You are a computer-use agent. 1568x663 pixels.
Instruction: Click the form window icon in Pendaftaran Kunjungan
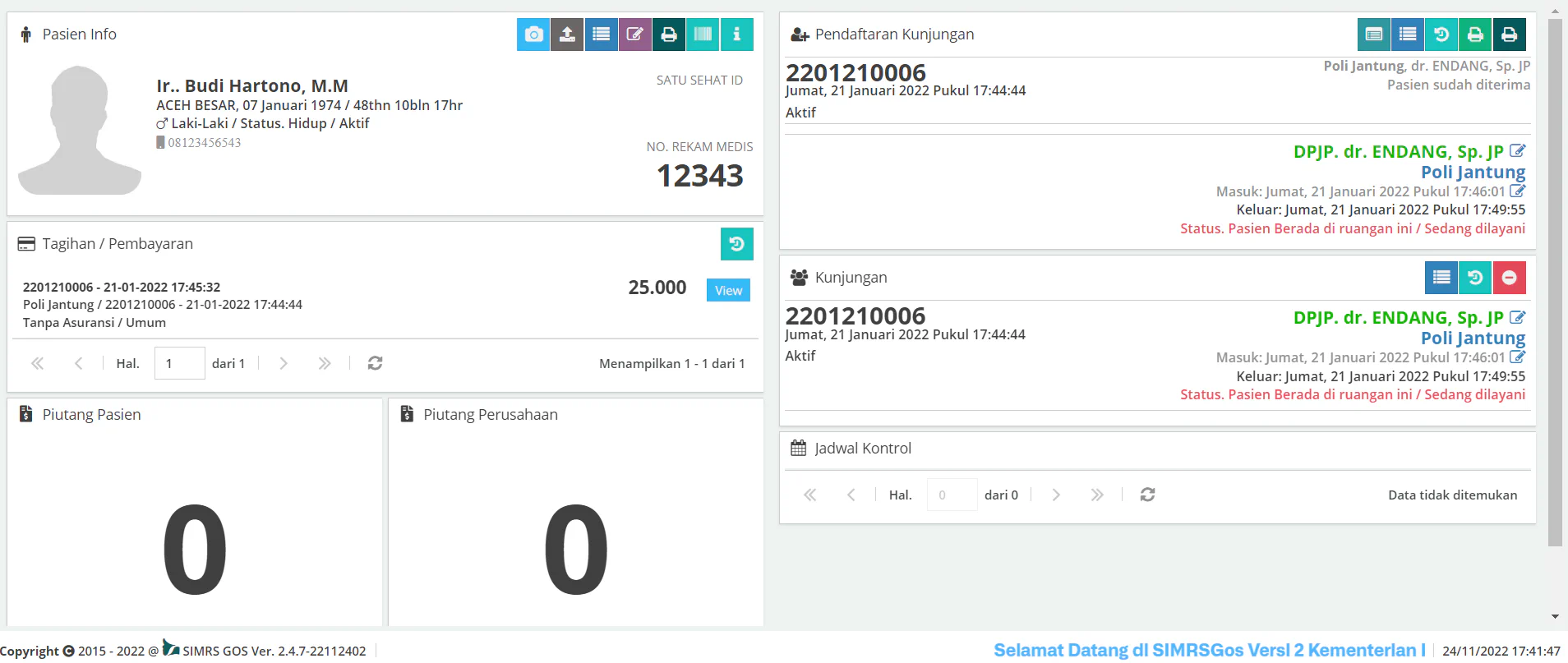pos(1374,35)
